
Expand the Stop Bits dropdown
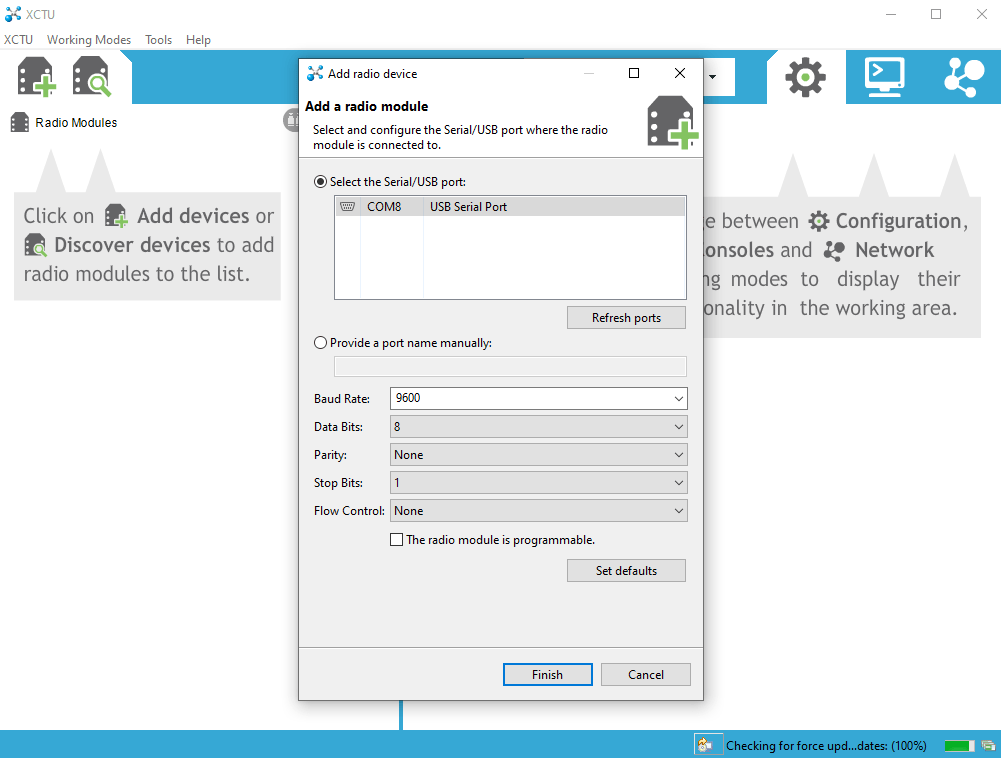pyautogui.click(x=539, y=483)
